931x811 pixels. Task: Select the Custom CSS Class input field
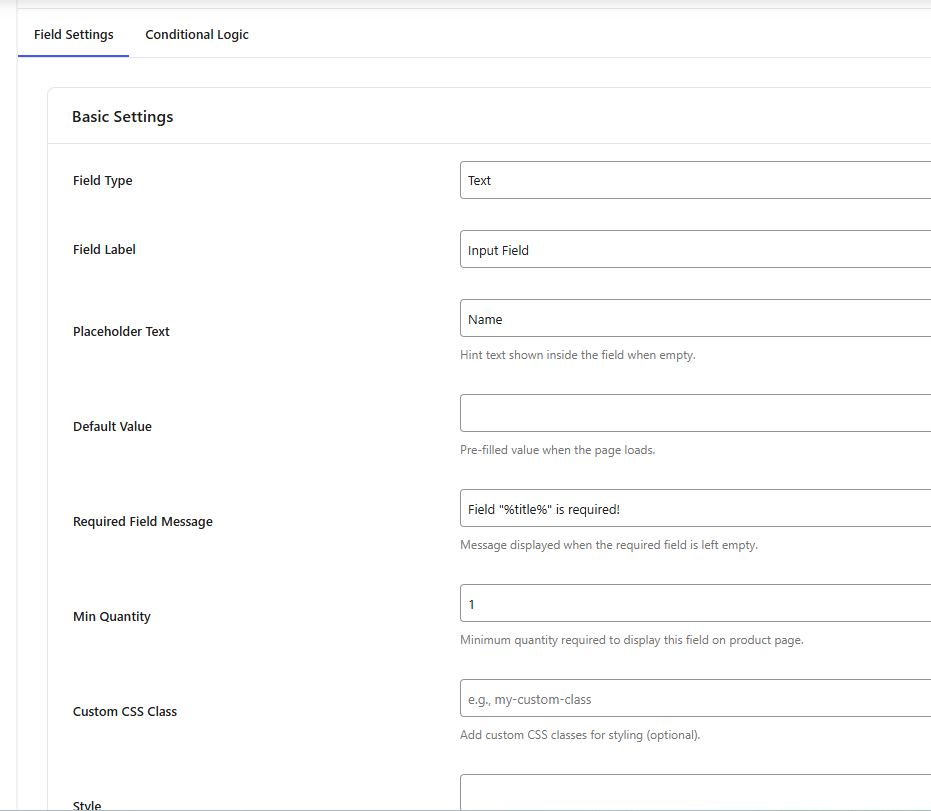click(x=695, y=698)
